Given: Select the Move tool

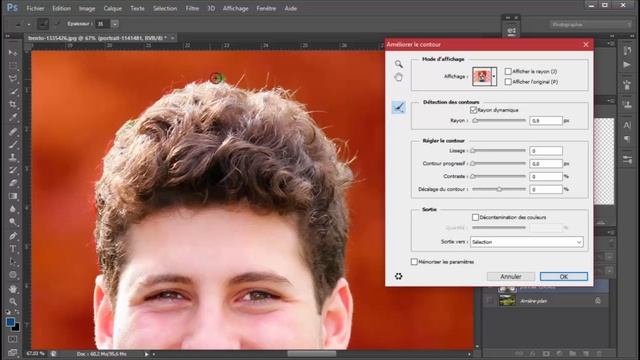Looking at the screenshot, I should (x=13, y=53).
